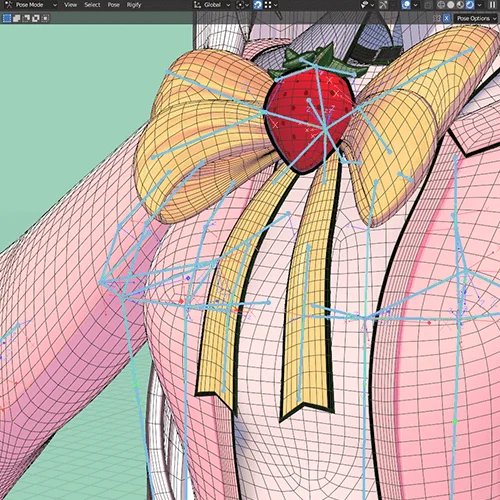Open the Global transform orientation dropdown

tap(212, 5)
